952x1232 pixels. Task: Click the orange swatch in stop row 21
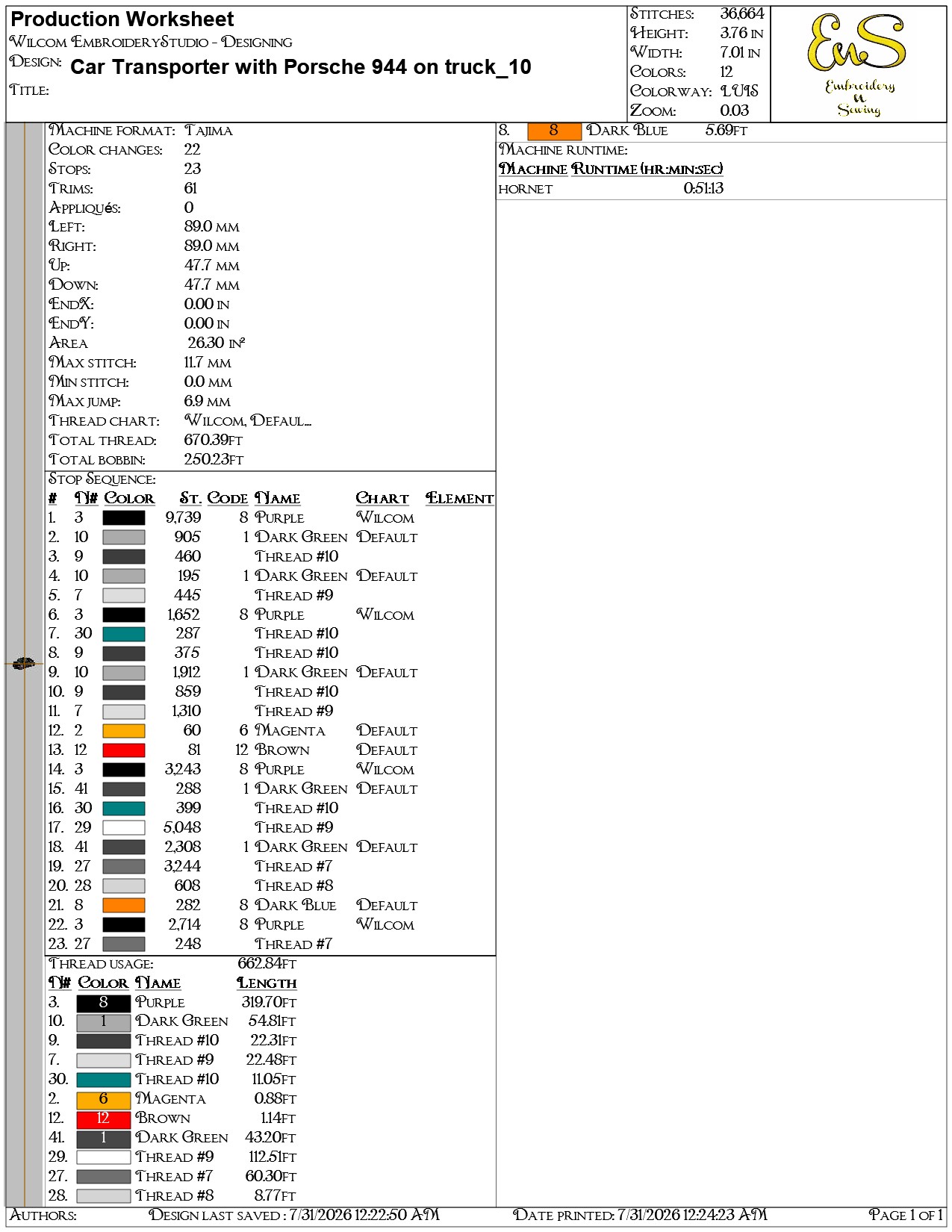point(124,906)
